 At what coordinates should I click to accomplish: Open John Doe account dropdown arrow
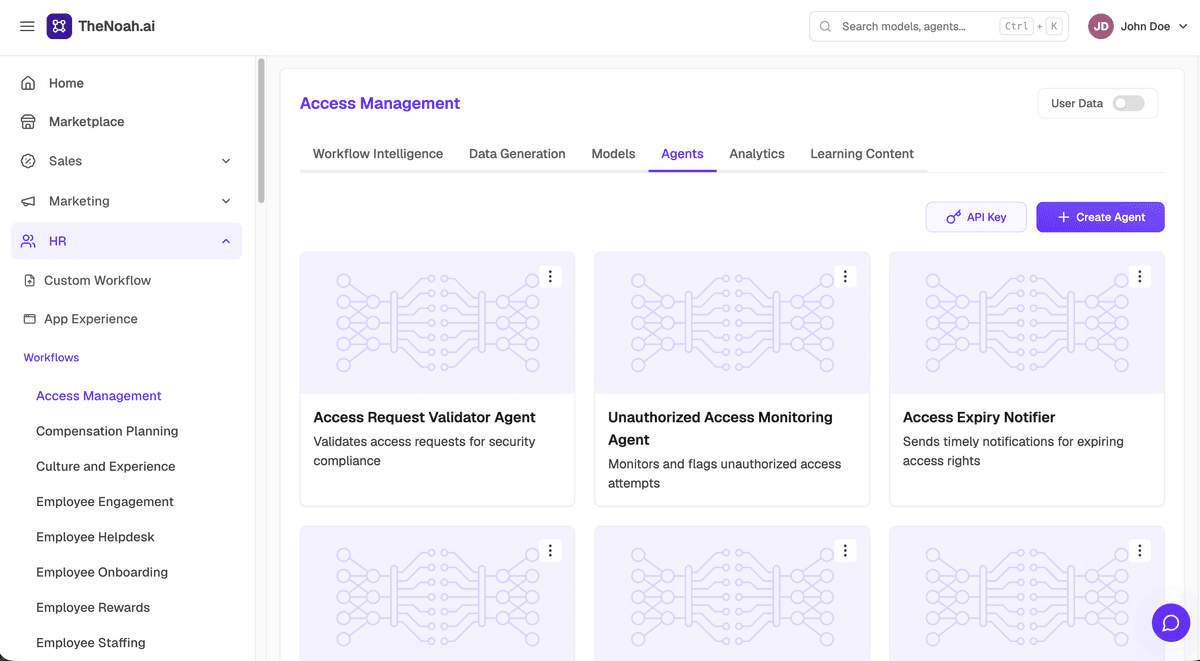tap(1183, 27)
